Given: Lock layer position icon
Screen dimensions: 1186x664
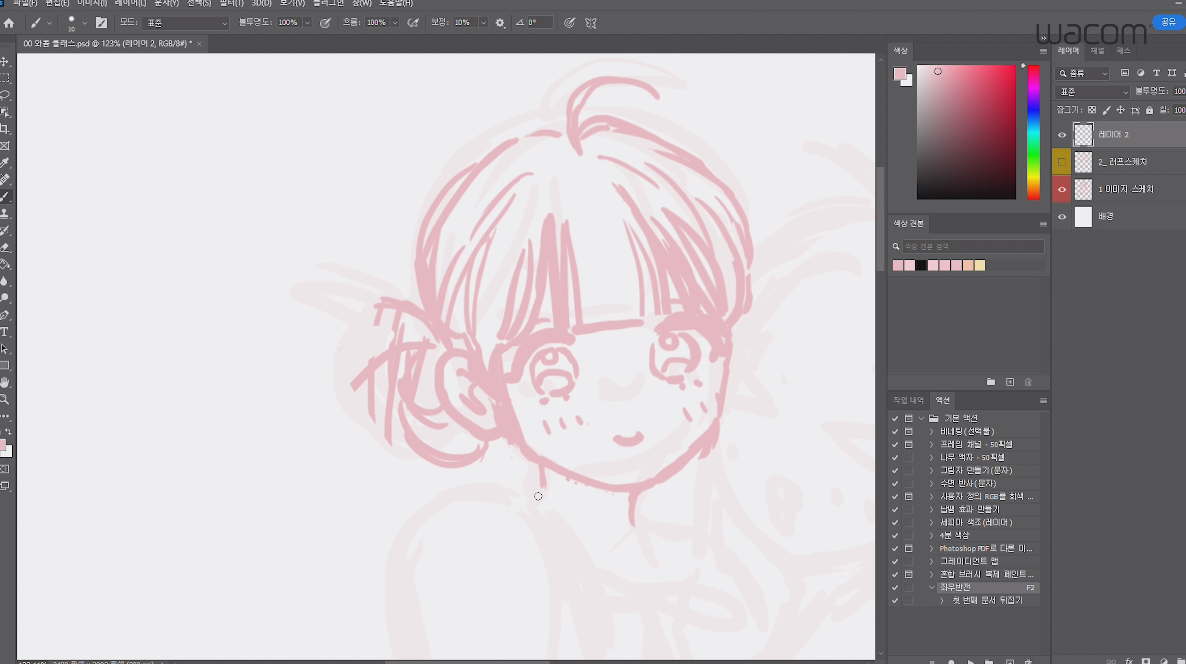Looking at the screenshot, I should [1121, 110].
